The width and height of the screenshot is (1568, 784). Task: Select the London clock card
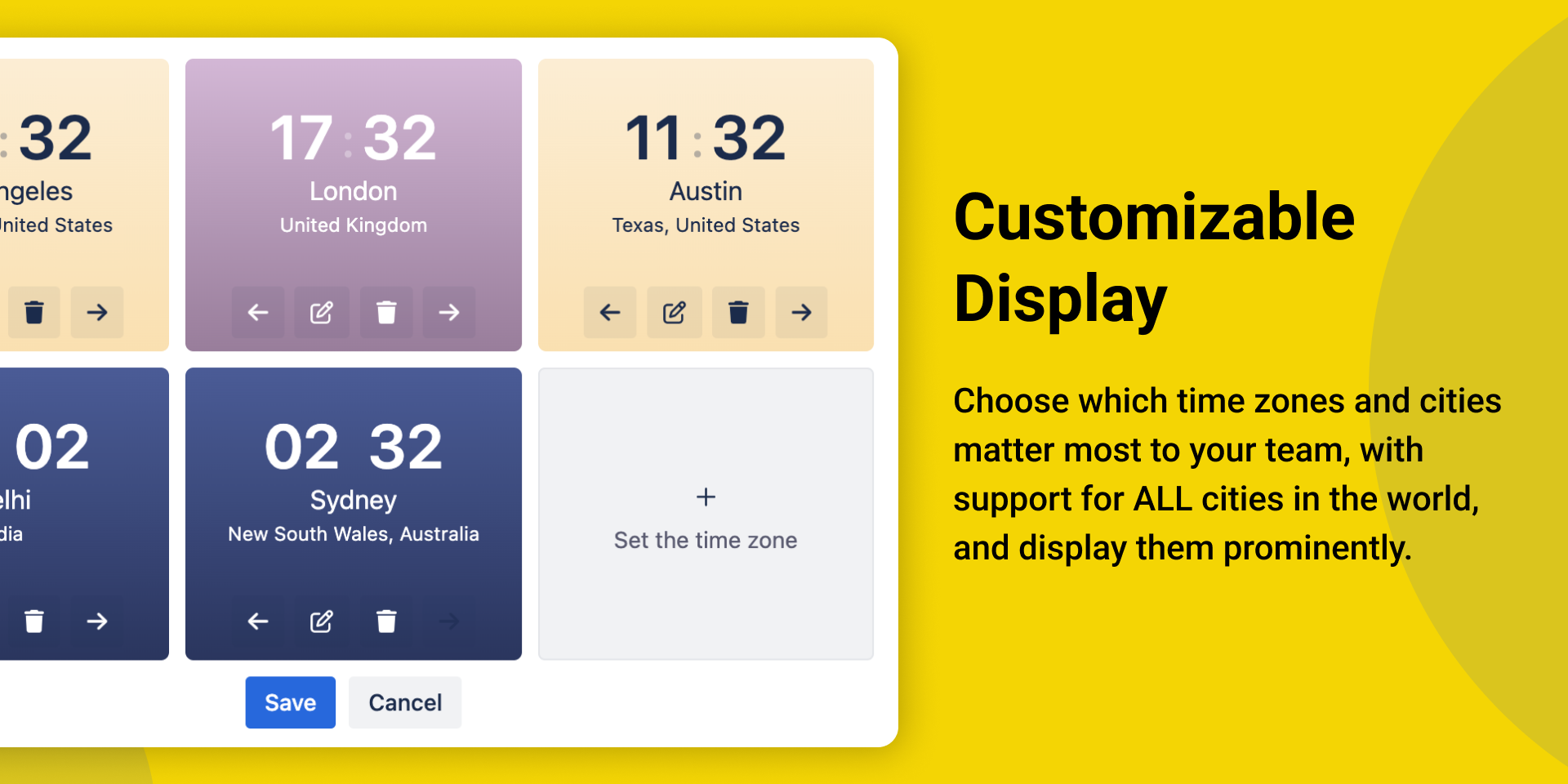(354, 205)
